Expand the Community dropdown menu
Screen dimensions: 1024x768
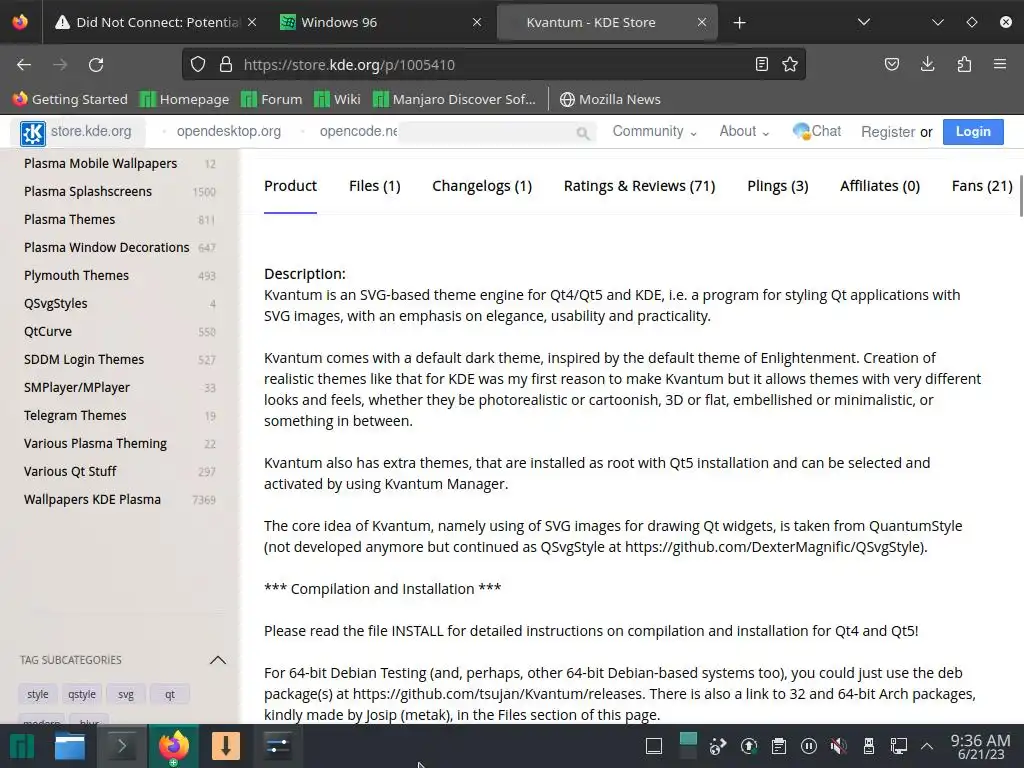coord(654,131)
